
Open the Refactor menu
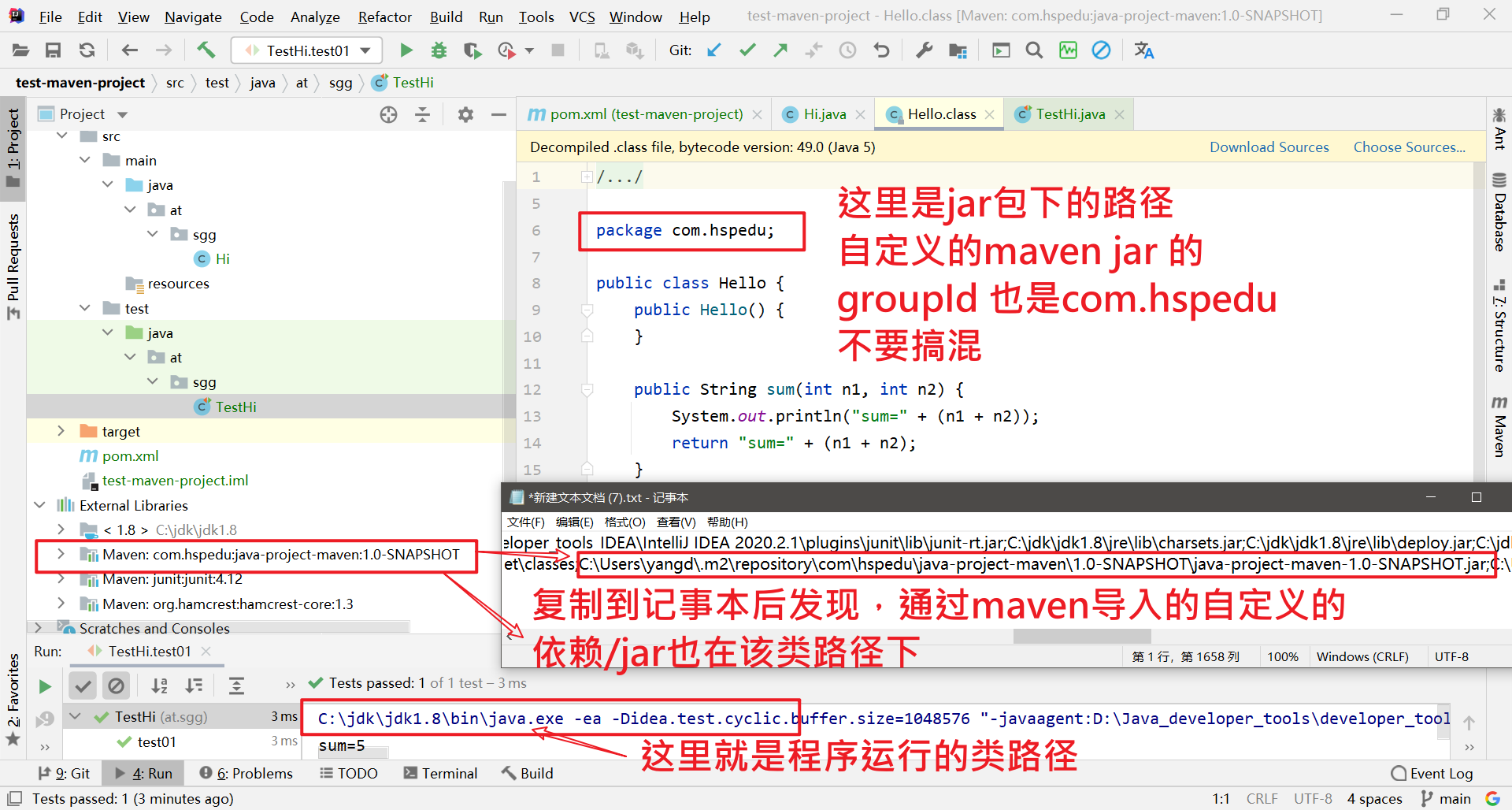[384, 17]
